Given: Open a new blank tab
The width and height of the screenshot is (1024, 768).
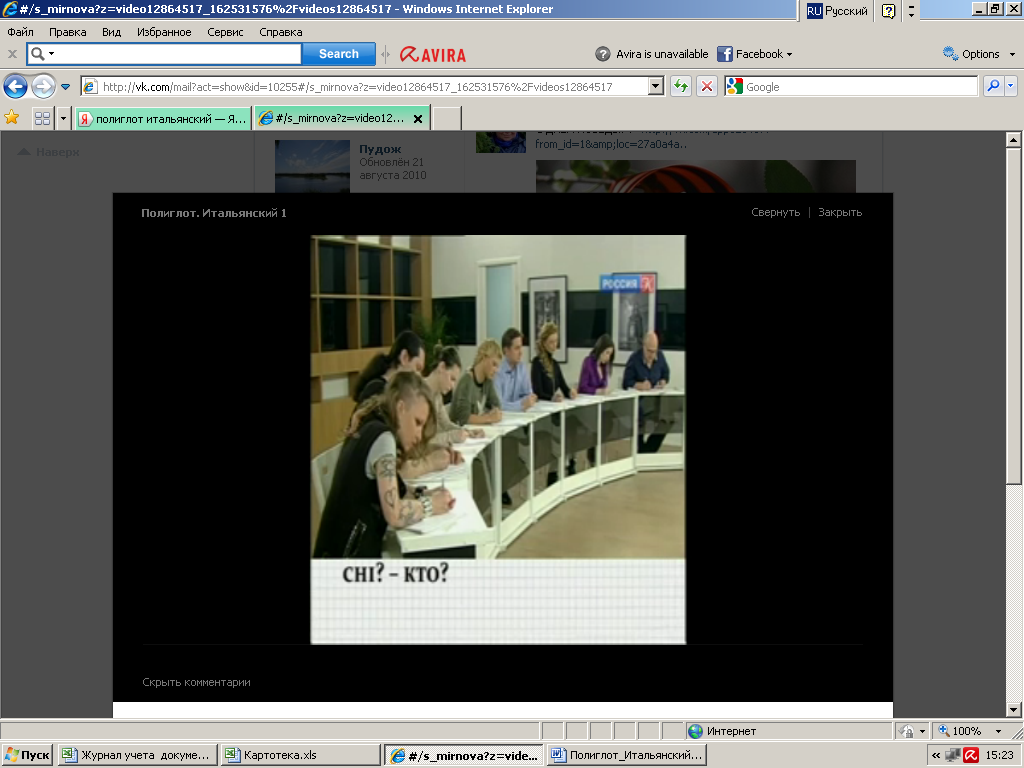Looking at the screenshot, I should click(447, 118).
